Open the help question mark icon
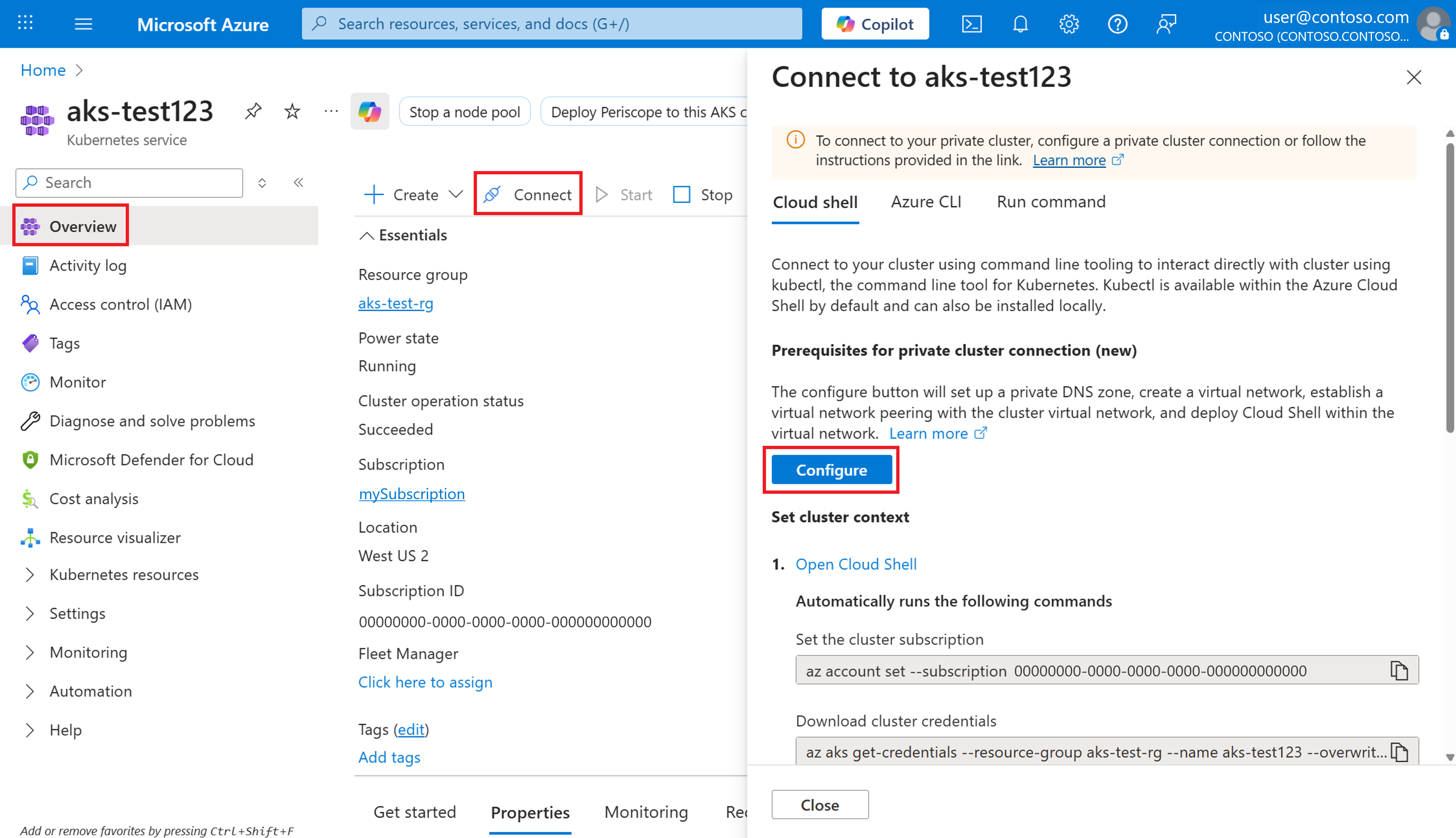1456x838 pixels. [1117, 24]
